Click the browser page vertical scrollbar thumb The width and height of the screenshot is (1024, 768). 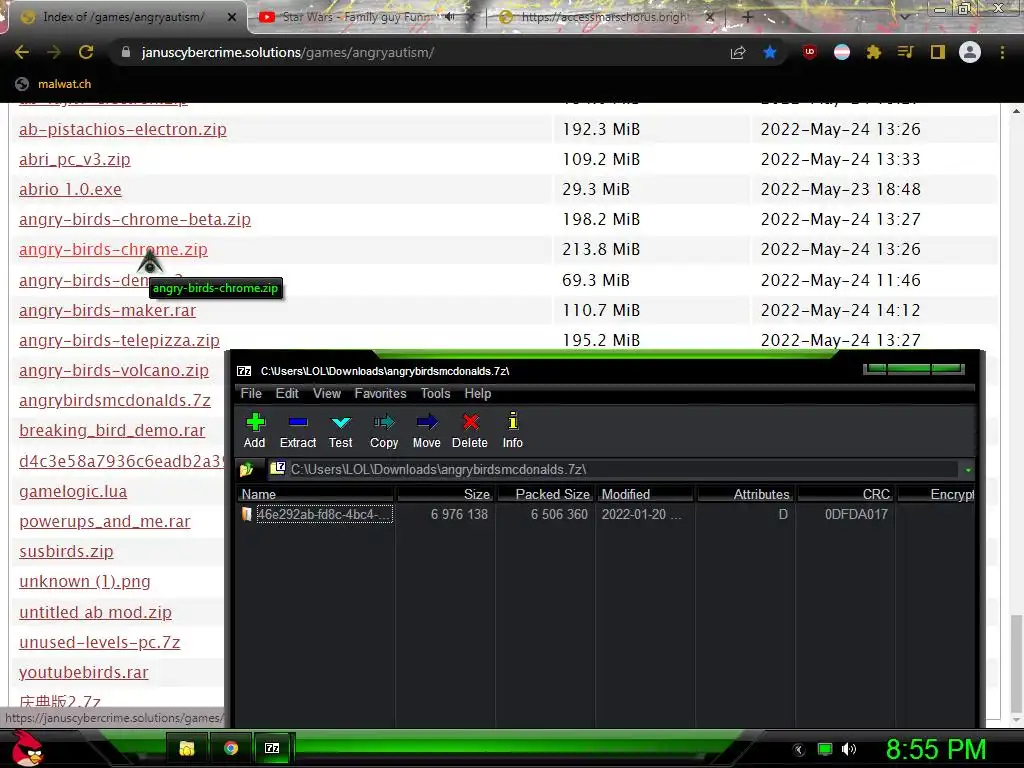[1016, 664]
